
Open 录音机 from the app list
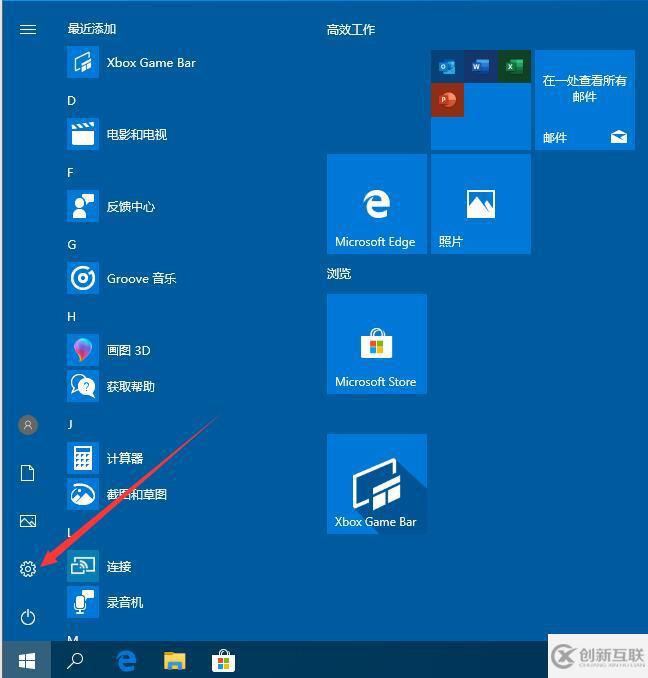pos(105,602)
